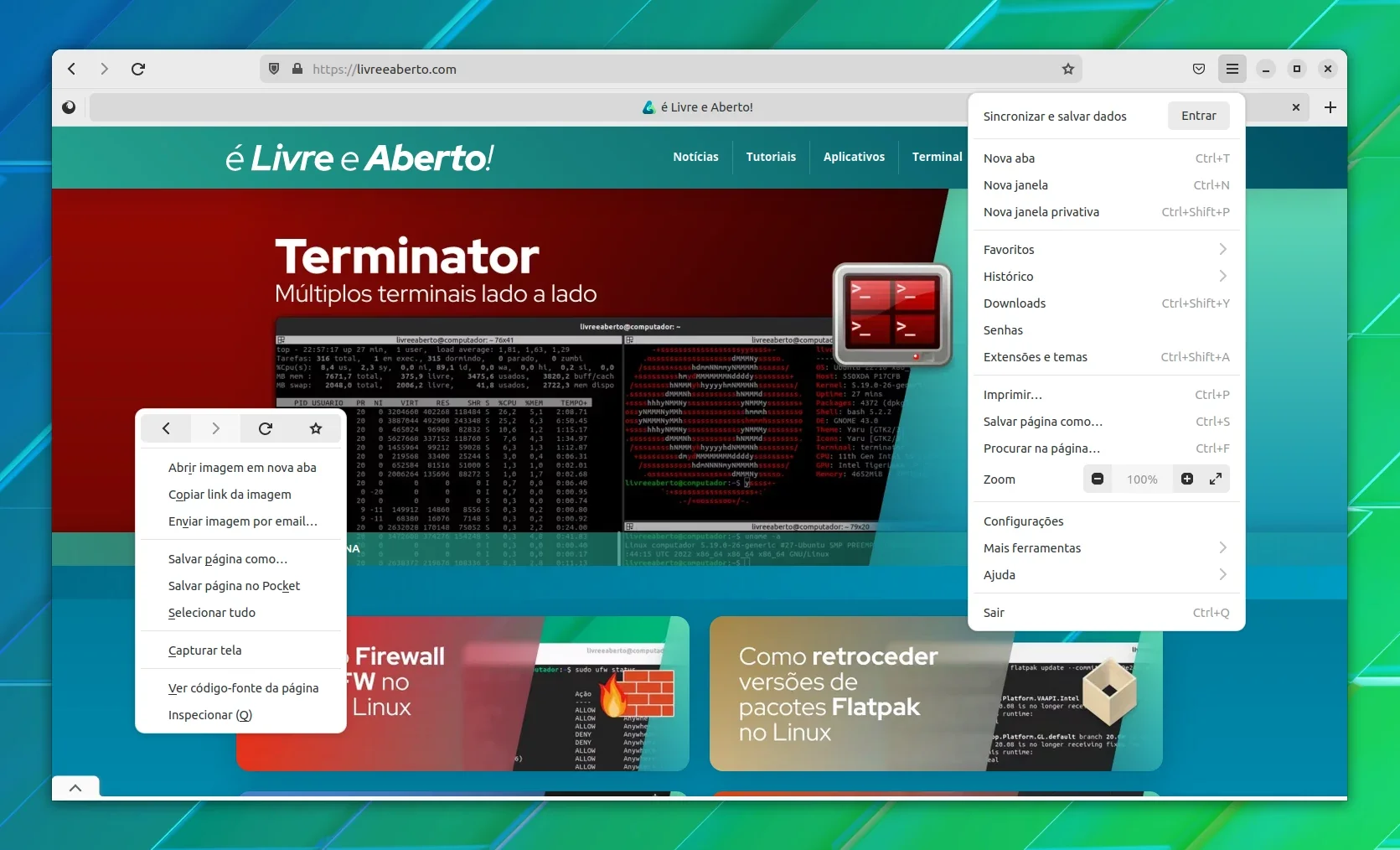Open Configurações from the menu
1400x850 pixels.
click(x=1106, y=521)
